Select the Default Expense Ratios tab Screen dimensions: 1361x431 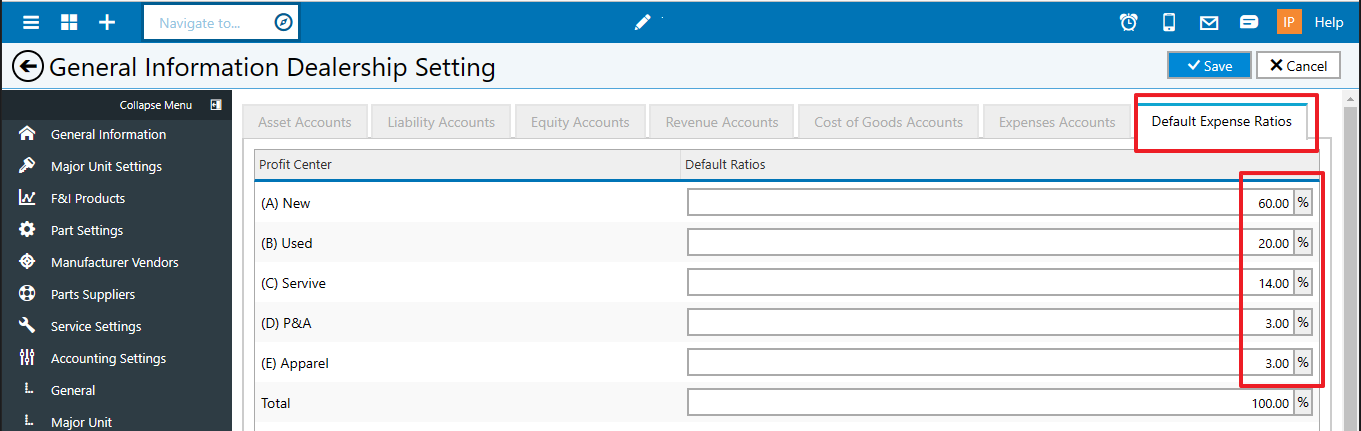click(1221, 121)
